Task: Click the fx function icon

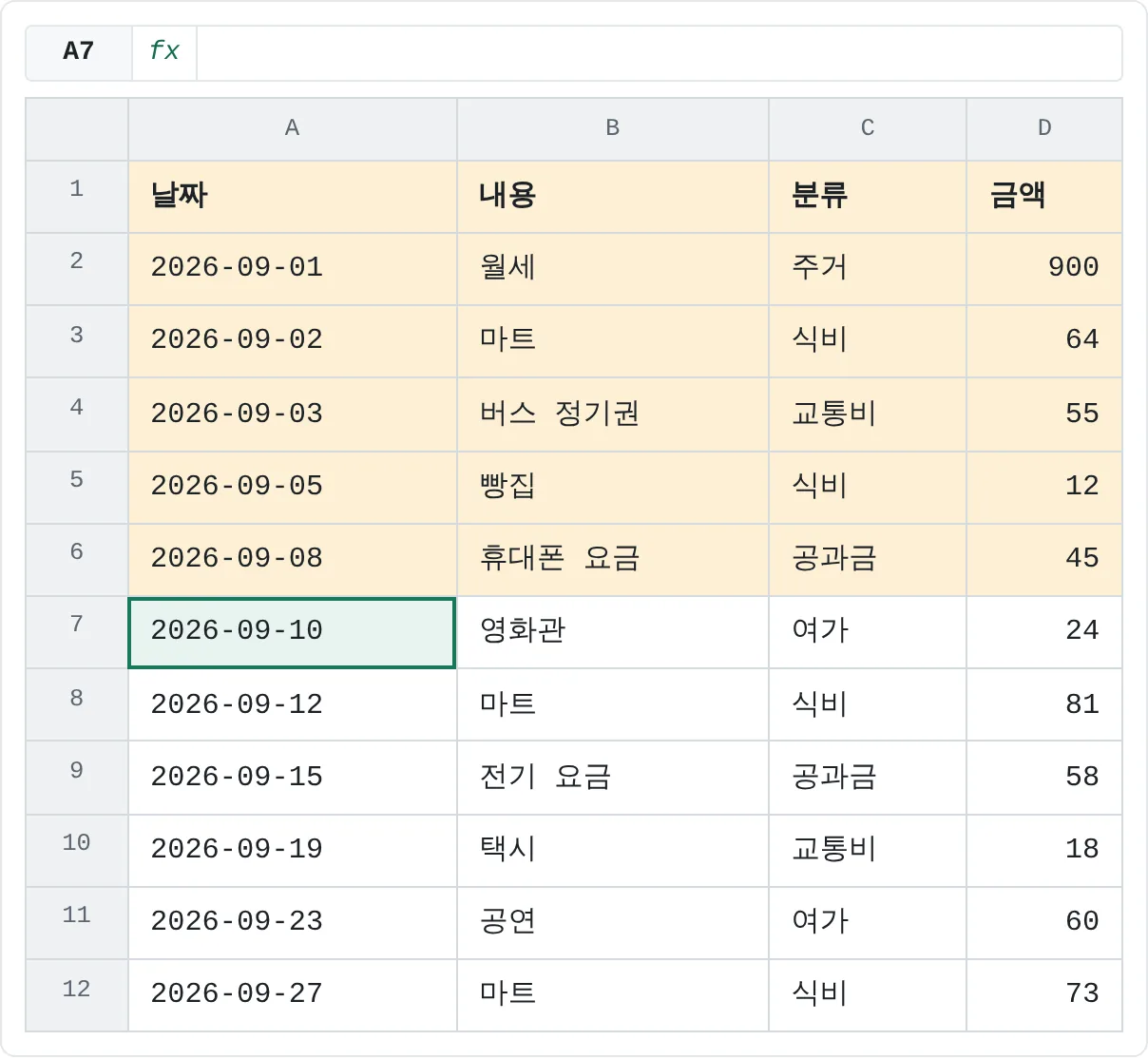Action: pyautogui.click(x=164, y=50)
